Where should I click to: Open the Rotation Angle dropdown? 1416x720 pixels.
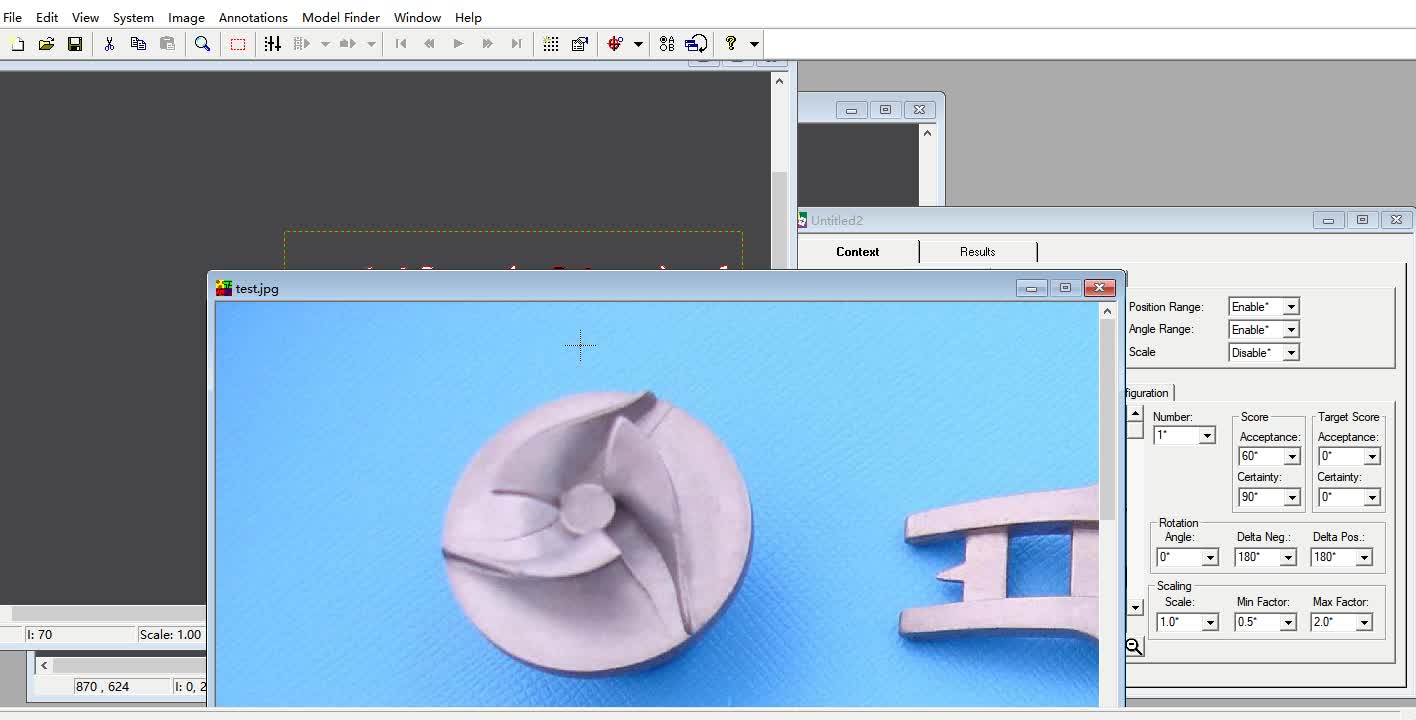pyautogui.click(x=1210, y=557)
